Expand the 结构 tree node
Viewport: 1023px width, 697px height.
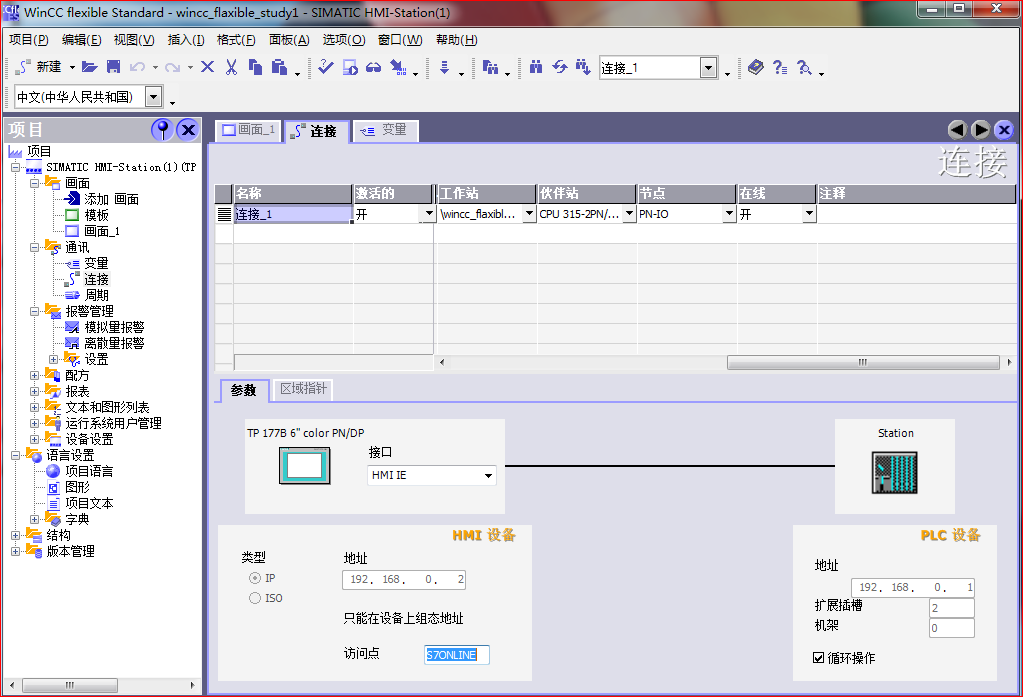(16, 535)
